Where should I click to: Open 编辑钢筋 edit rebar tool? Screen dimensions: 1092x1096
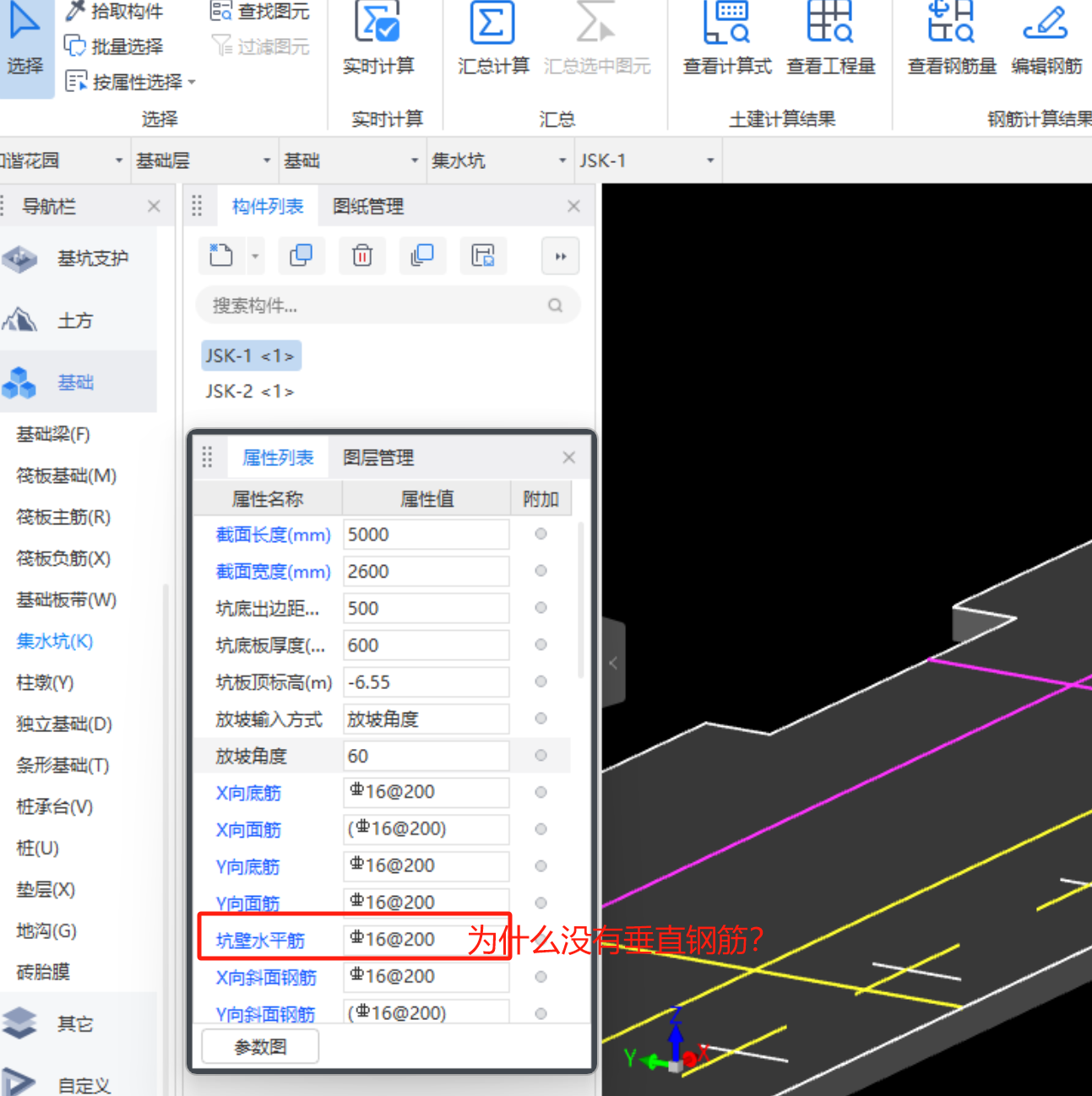pos(1046,40)
